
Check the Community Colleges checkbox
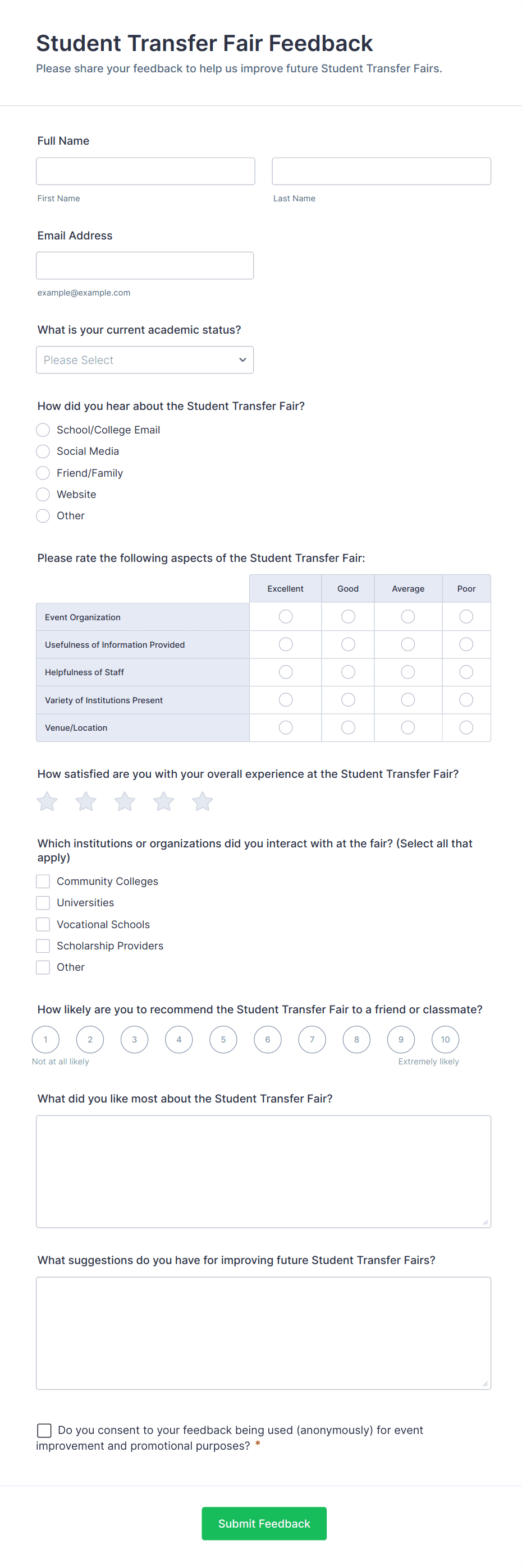click(43, 881)
